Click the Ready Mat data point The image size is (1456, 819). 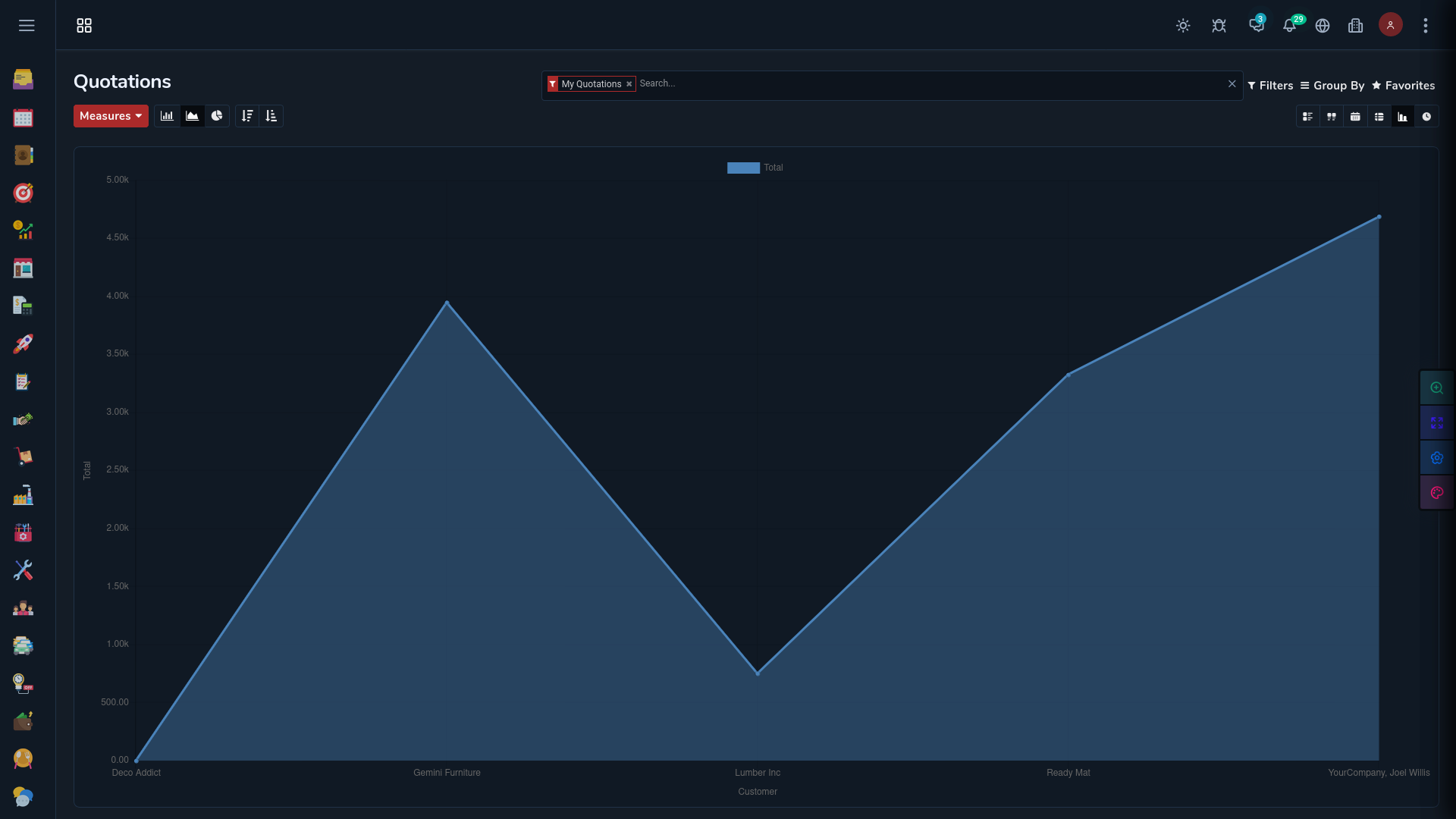pos(1068,375)
